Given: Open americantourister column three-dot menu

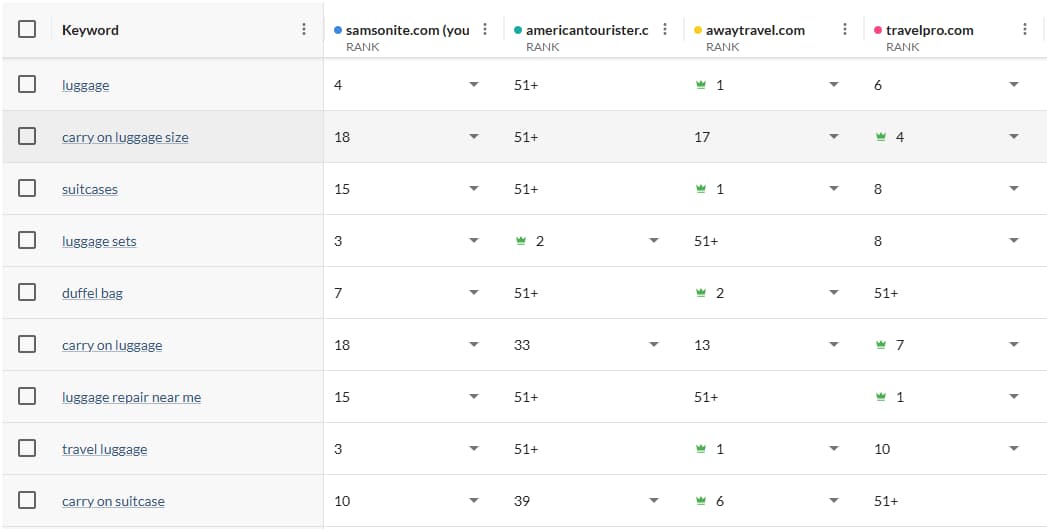Looking at the screenshot, I should coord(665,30).
